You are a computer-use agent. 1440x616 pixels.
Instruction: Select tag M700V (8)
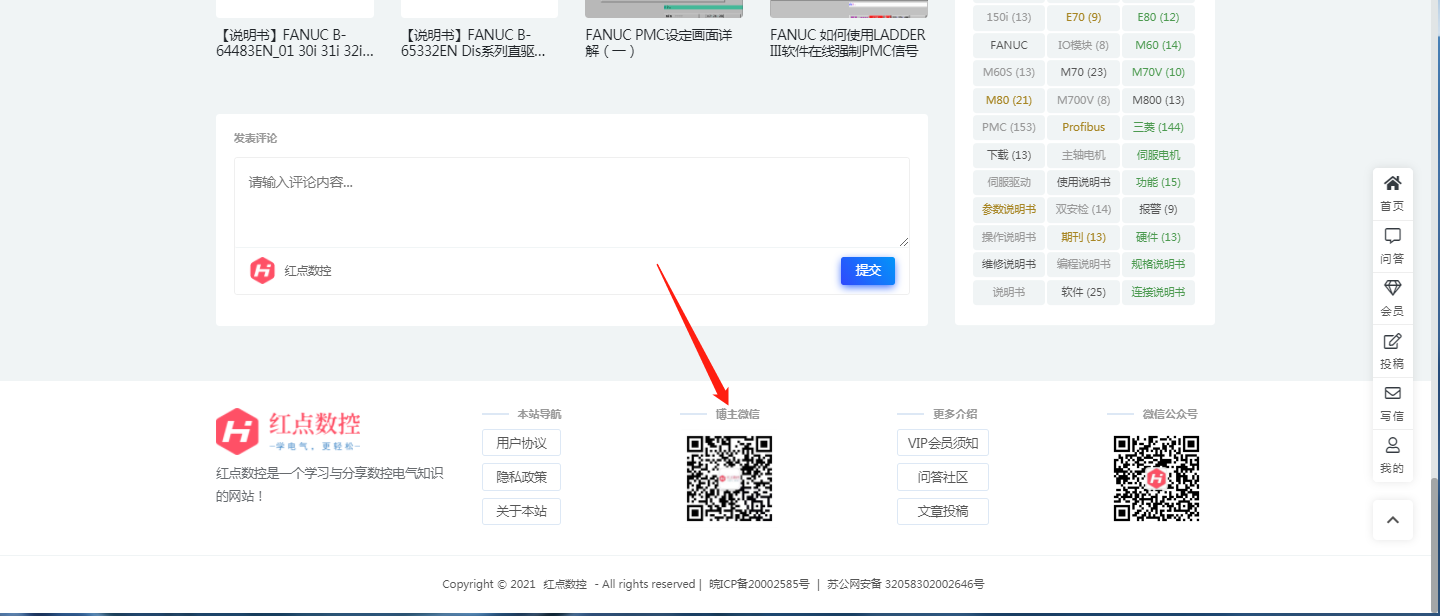(x=1084, y=100)
